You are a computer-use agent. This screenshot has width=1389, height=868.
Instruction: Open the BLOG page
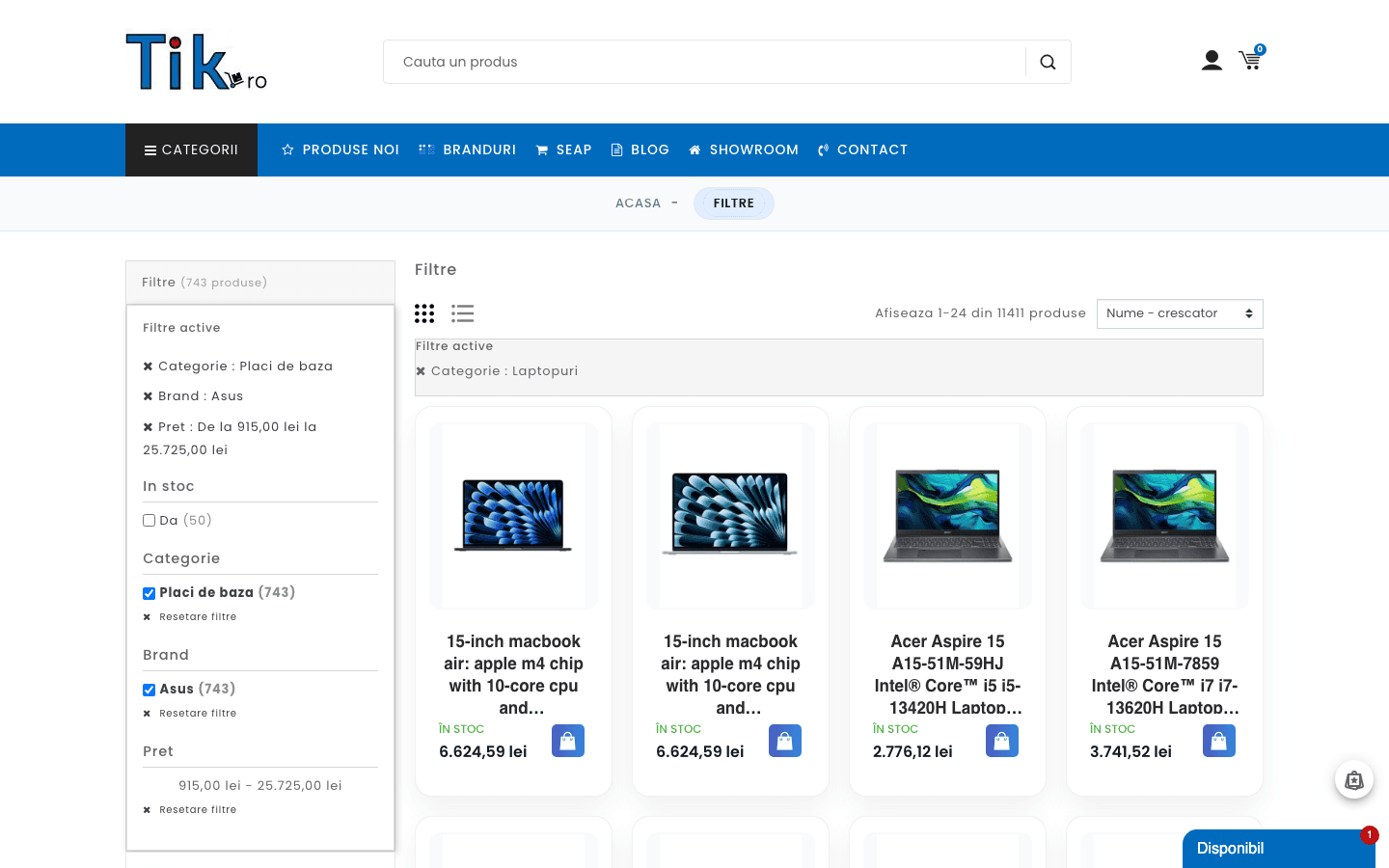(x=640, y=149)
